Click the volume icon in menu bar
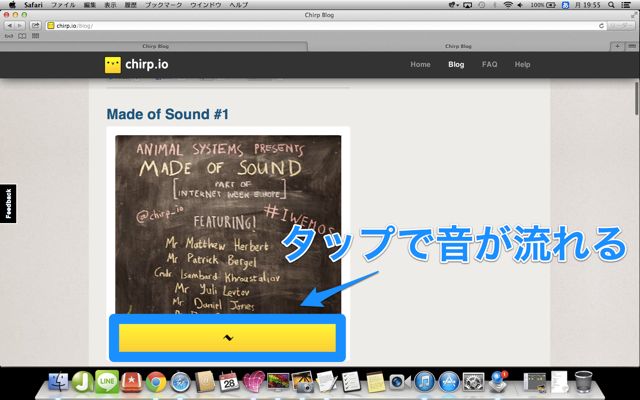640x400 pixels. tap(520, 5)
